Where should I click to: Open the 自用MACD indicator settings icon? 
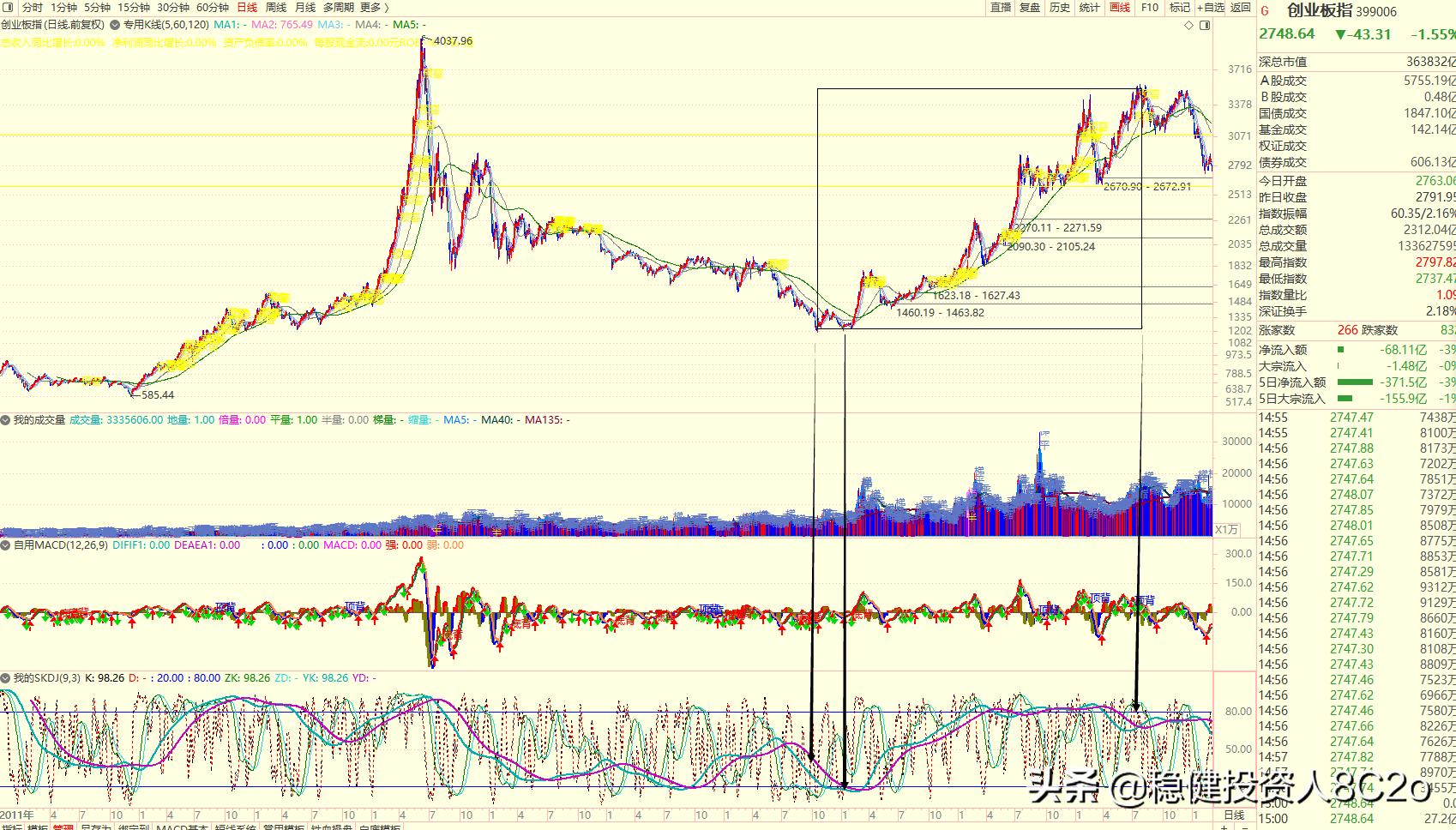6,544
